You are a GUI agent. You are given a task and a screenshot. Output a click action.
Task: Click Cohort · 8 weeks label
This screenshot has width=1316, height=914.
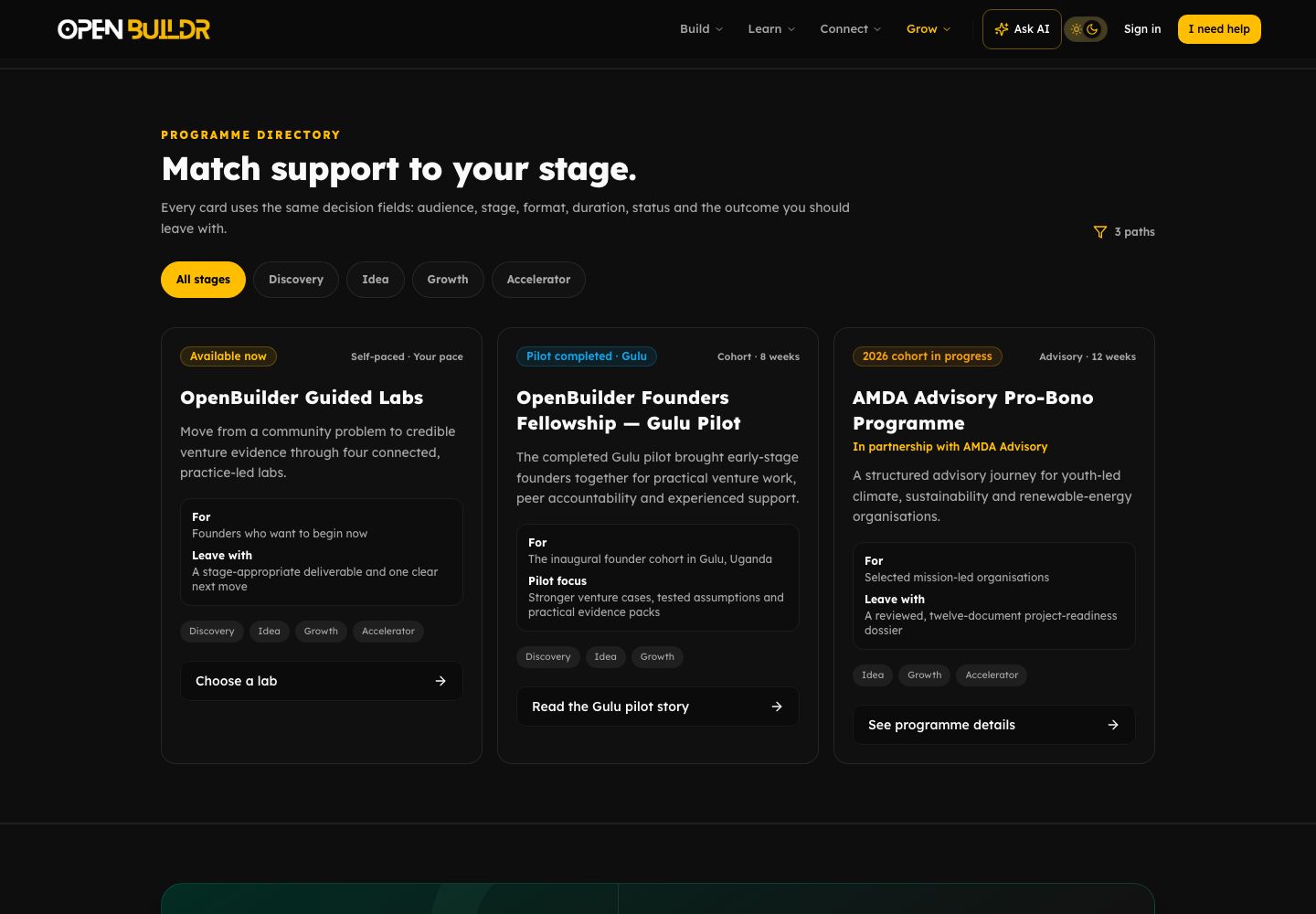pyautogui.click(x=759, y=356)
